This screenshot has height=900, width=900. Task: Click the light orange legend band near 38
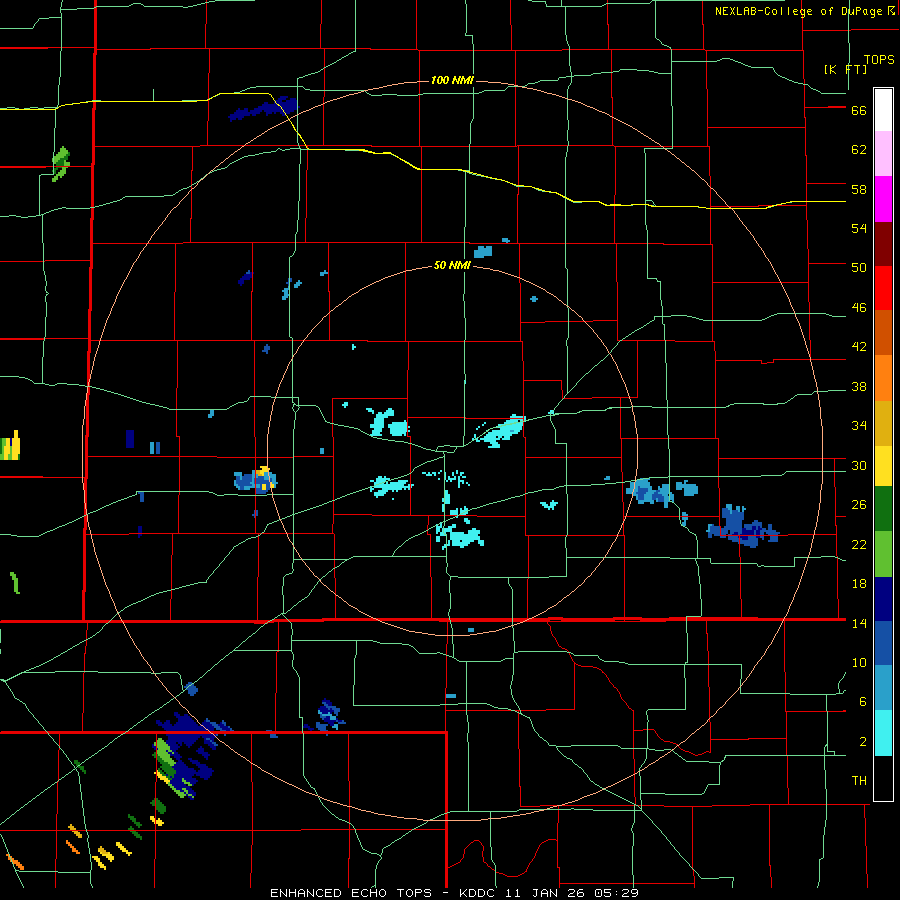(883, 378)
